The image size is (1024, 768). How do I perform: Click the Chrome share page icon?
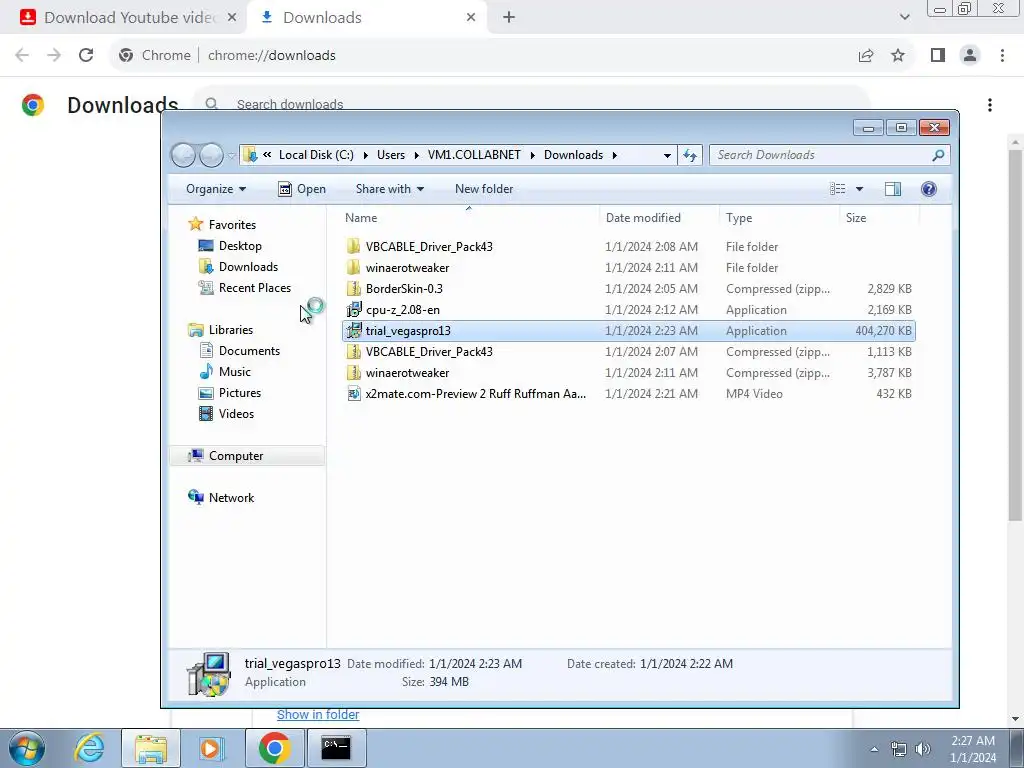tap(866, 56)
